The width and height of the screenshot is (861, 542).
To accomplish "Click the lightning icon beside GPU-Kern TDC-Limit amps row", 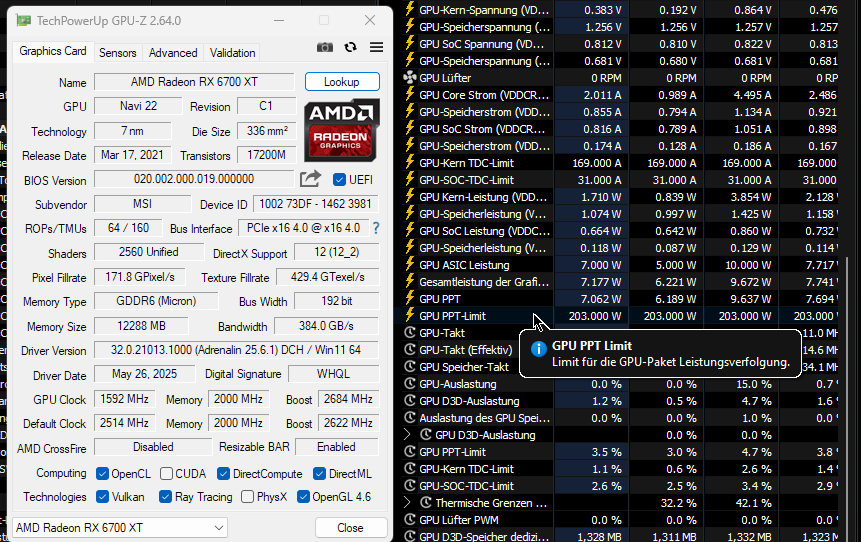I will pyautogui.click(x=410, y=163).
